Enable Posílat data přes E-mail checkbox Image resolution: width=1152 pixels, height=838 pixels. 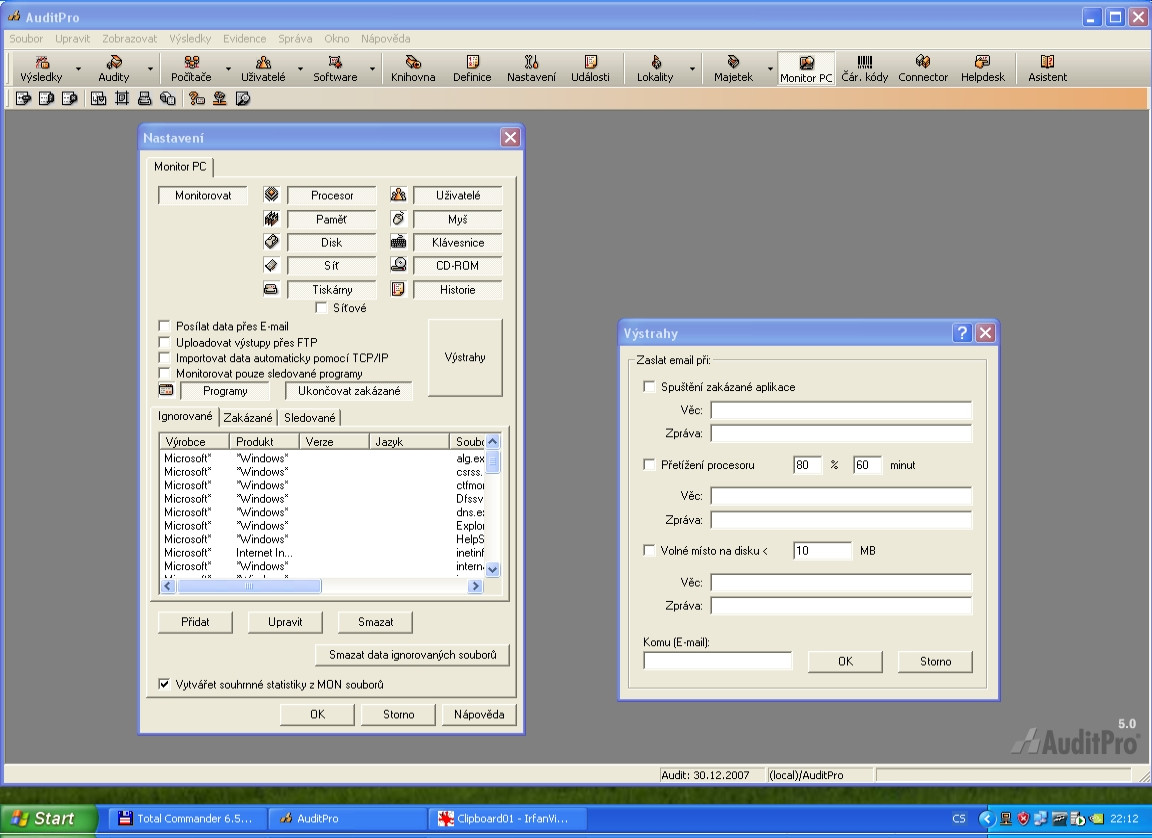(165, 326)
